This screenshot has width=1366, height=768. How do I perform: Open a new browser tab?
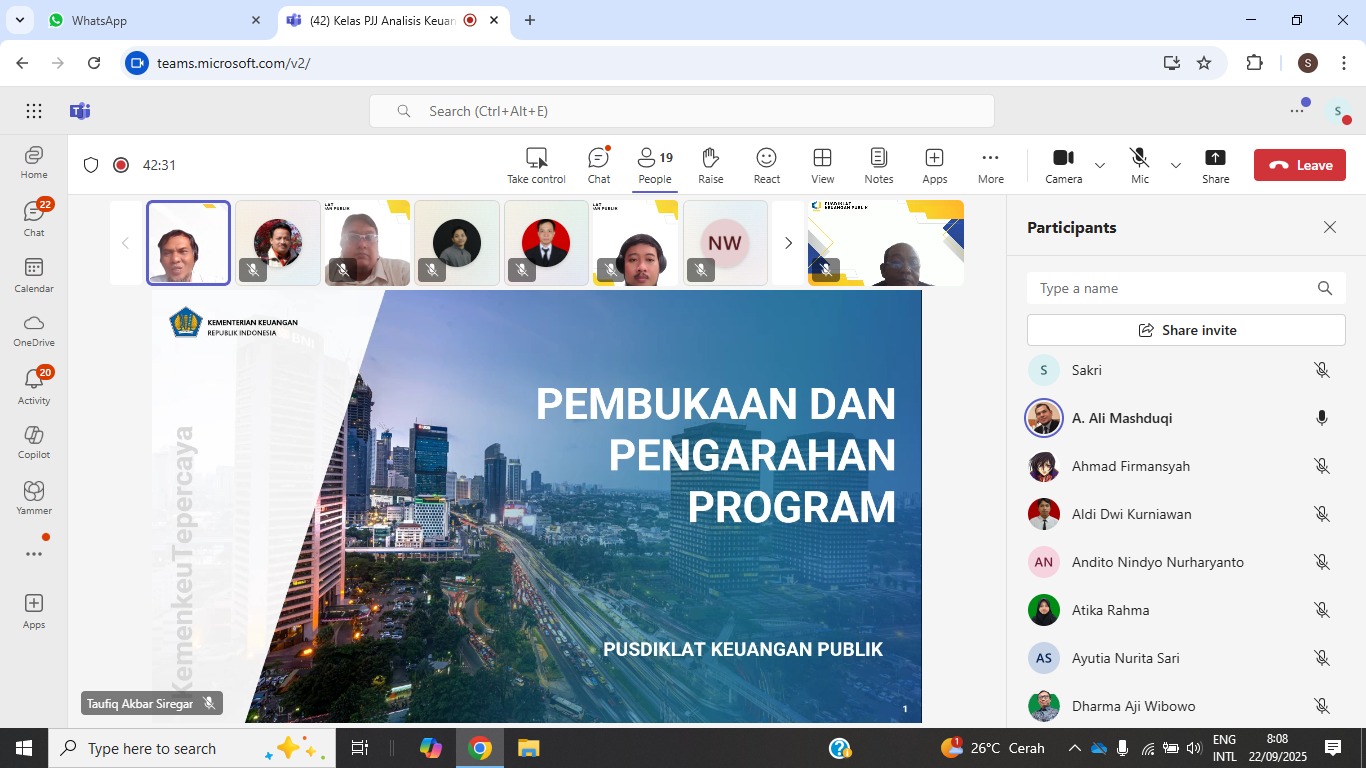(x=530, y=20)
